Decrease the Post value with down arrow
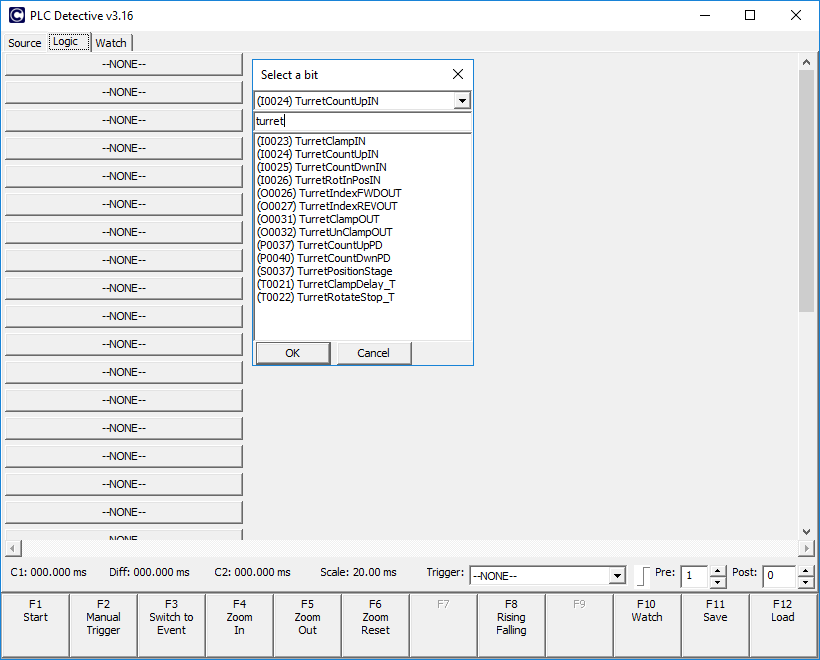Viewport: 820px width, 660px height. coord(805,582)
